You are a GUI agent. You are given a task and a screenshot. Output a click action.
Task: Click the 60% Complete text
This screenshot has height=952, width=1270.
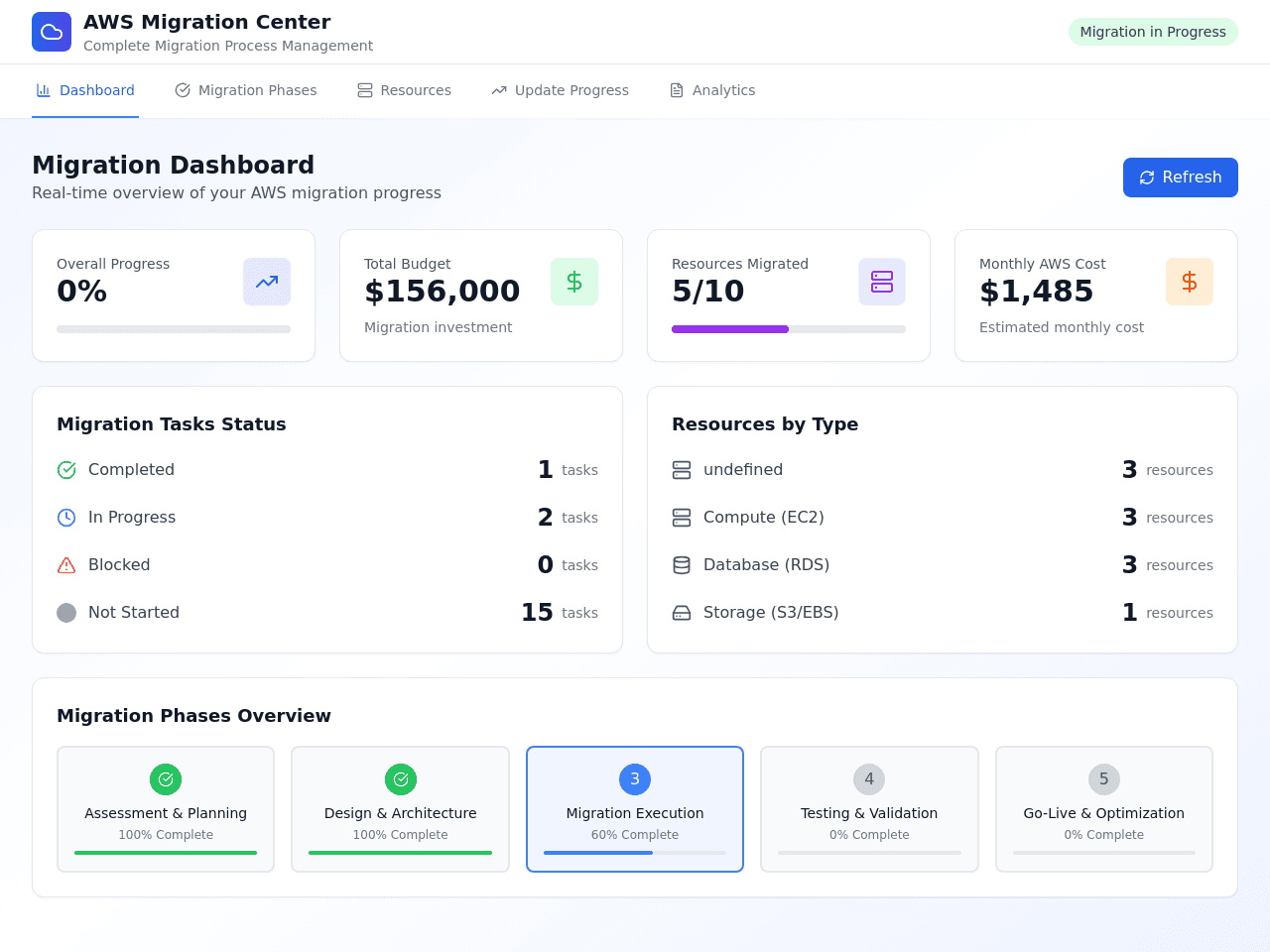pos(635,835)
